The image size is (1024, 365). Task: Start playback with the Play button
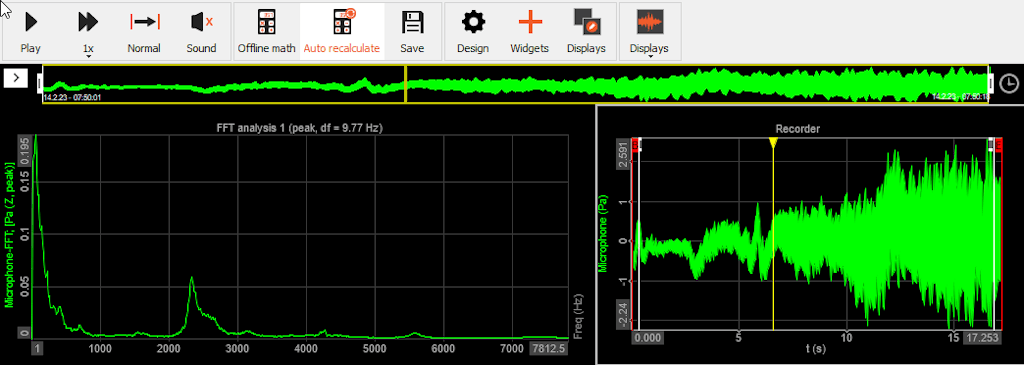pyautogui.click(x=31, y=31)
